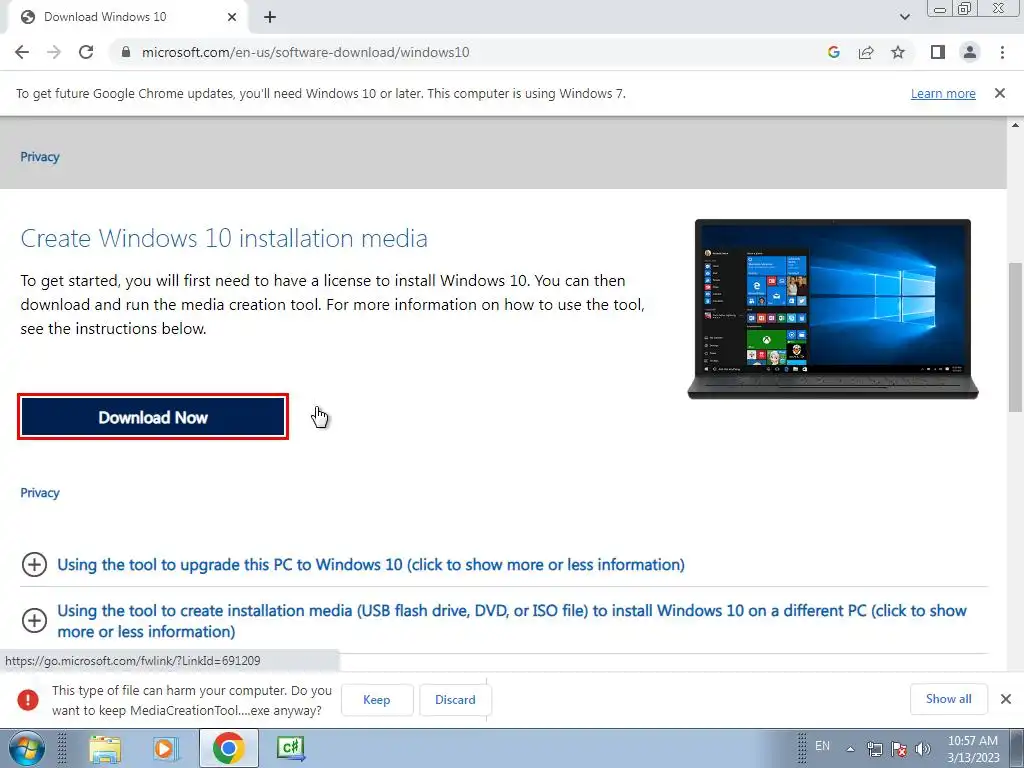Show hidden system tray icons
Image resolution: width=1024 pixels, height=768 pixels.
(850, 748)
